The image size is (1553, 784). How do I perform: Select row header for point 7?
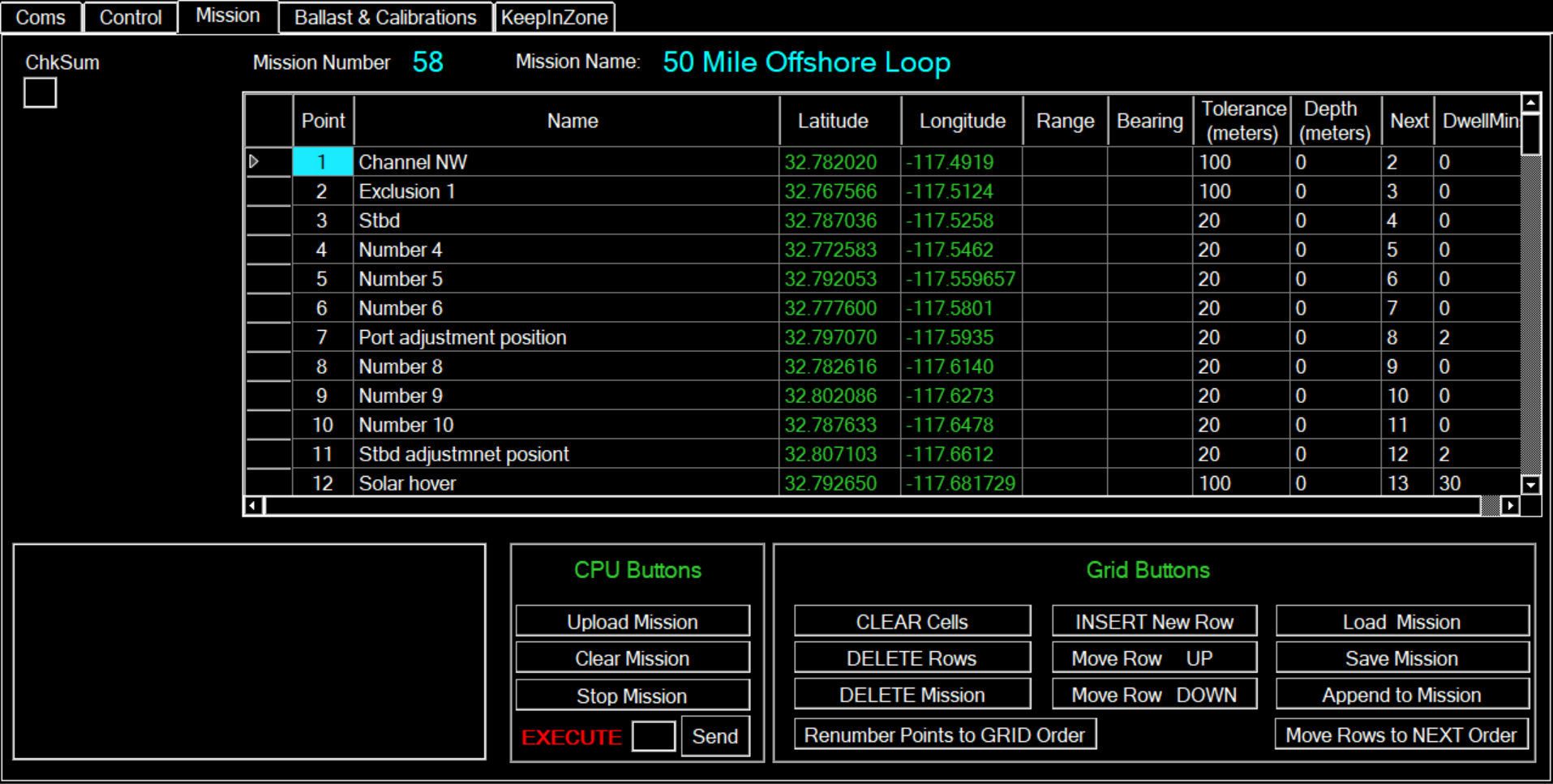[268, 337]
